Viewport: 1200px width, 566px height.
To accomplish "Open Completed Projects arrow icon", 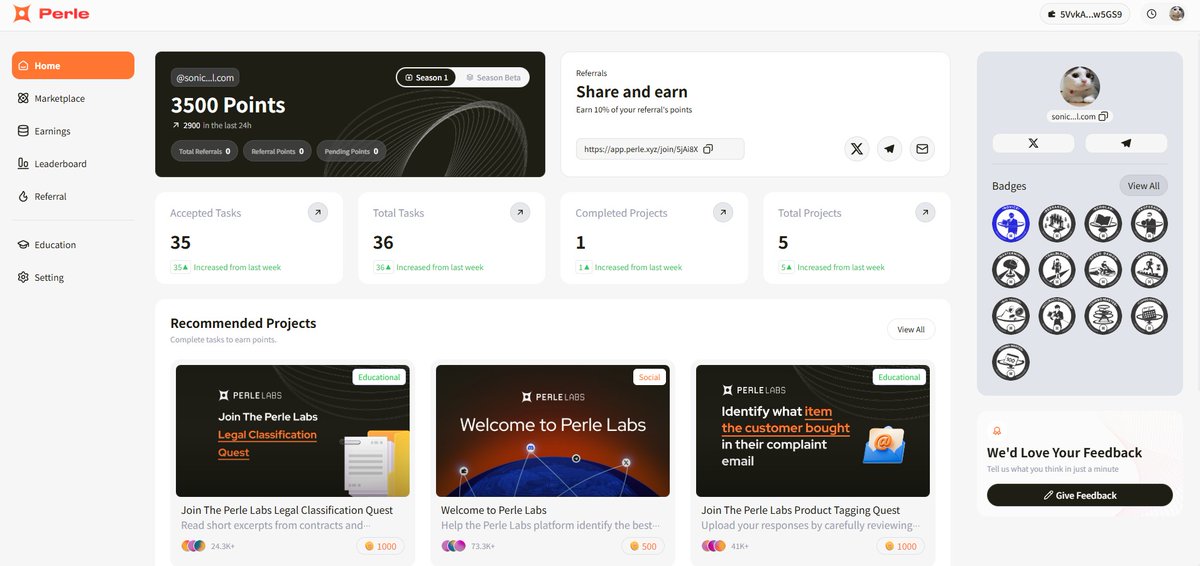I will 723,212.
